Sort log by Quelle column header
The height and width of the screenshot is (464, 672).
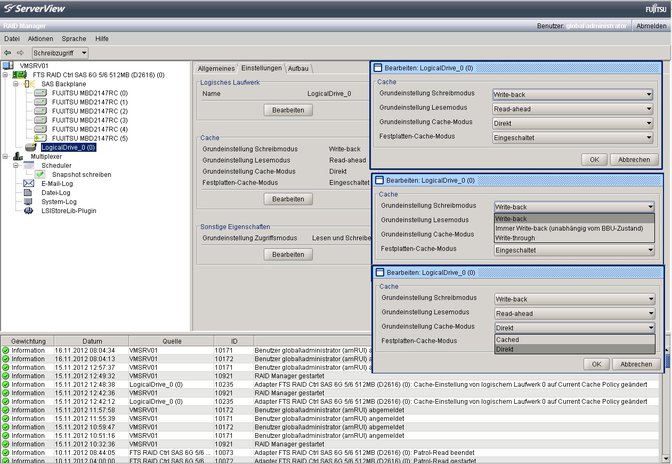click(x=171, y=341)
